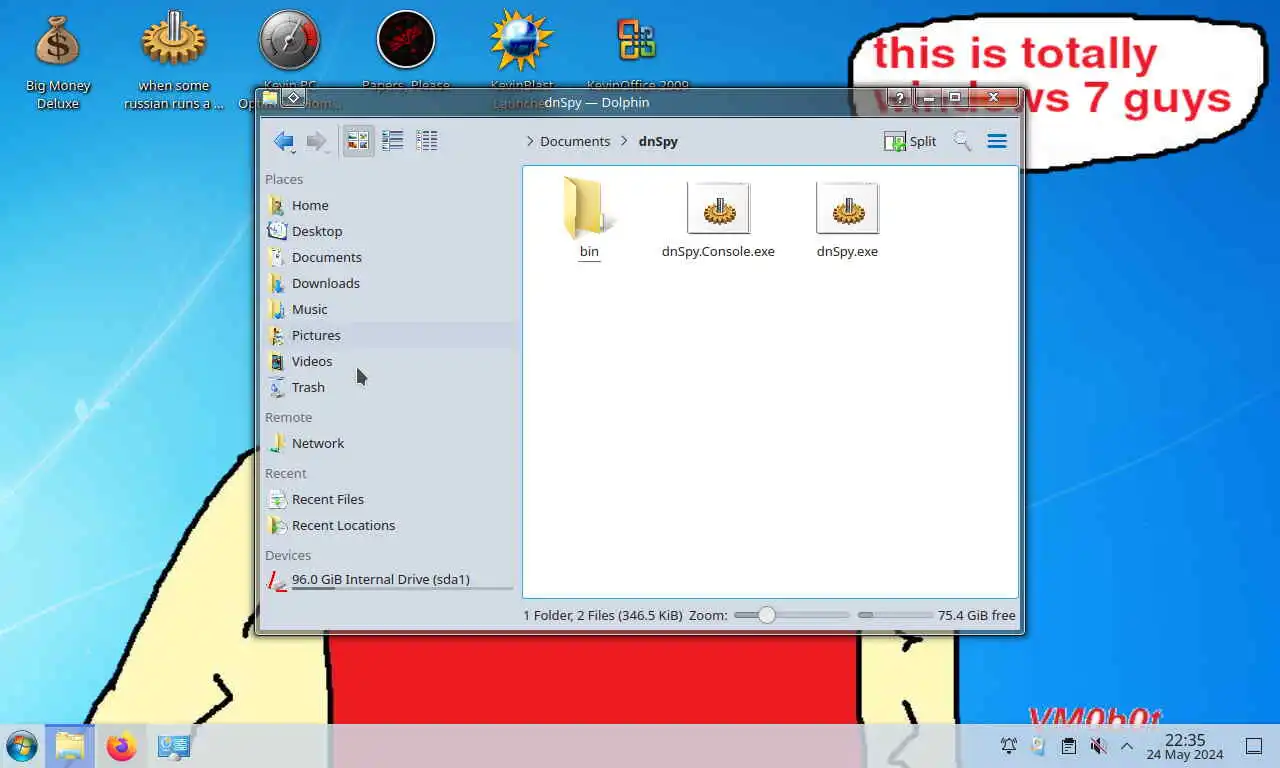Select dnSpy.Console.exe file
1280x768 pixels.
pos(718,219)
